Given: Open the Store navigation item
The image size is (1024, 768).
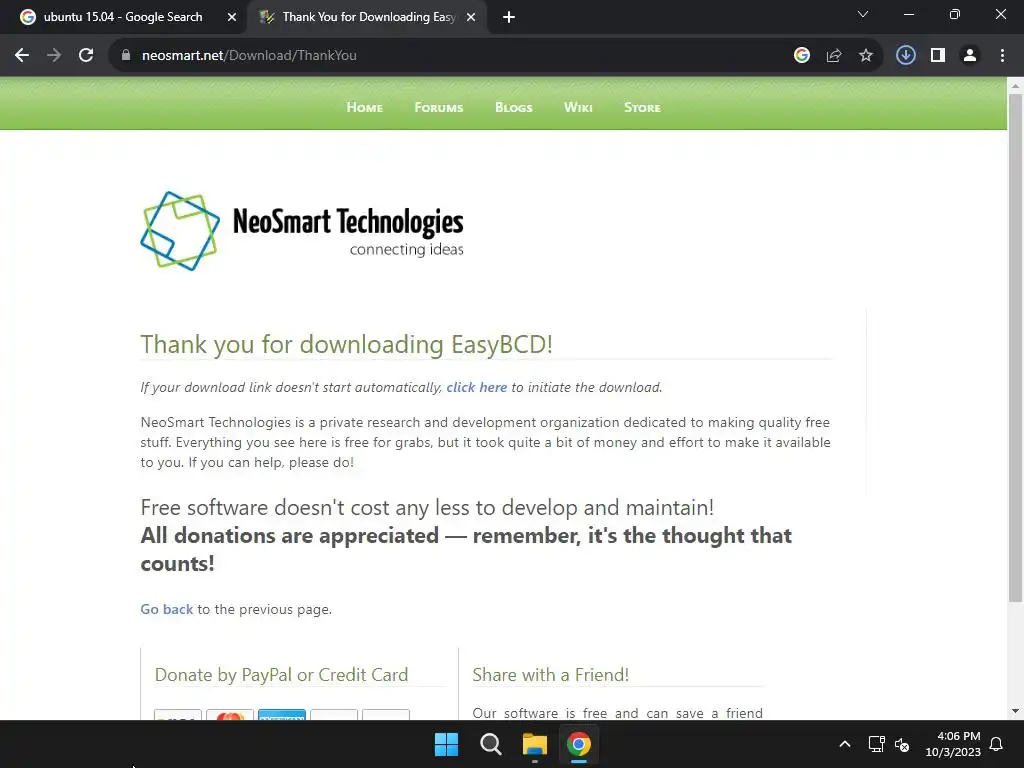Looking at the screenshot, I should [642, 107].
